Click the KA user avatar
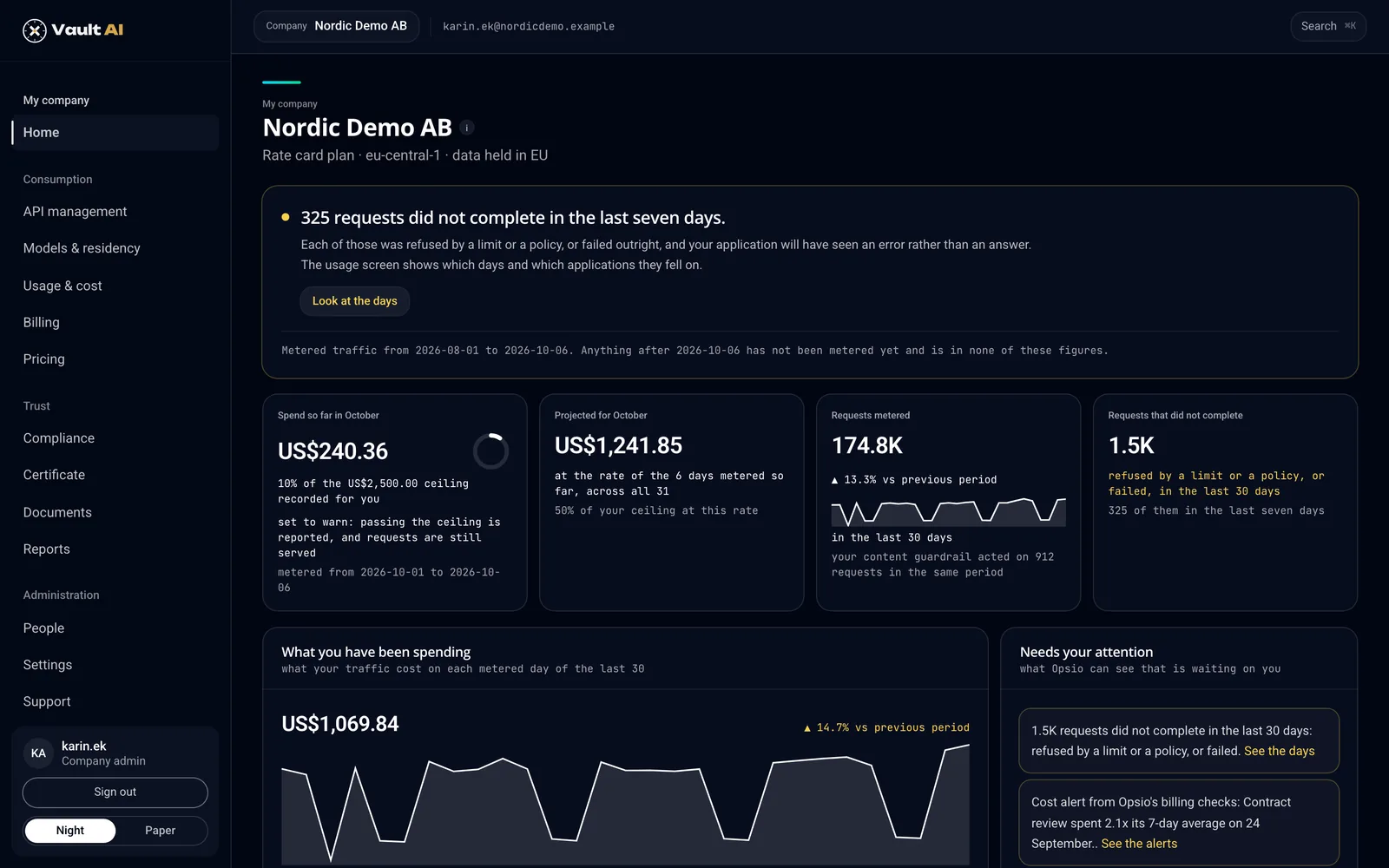Viewport: 1389px width, 868px height. point(38,753)
